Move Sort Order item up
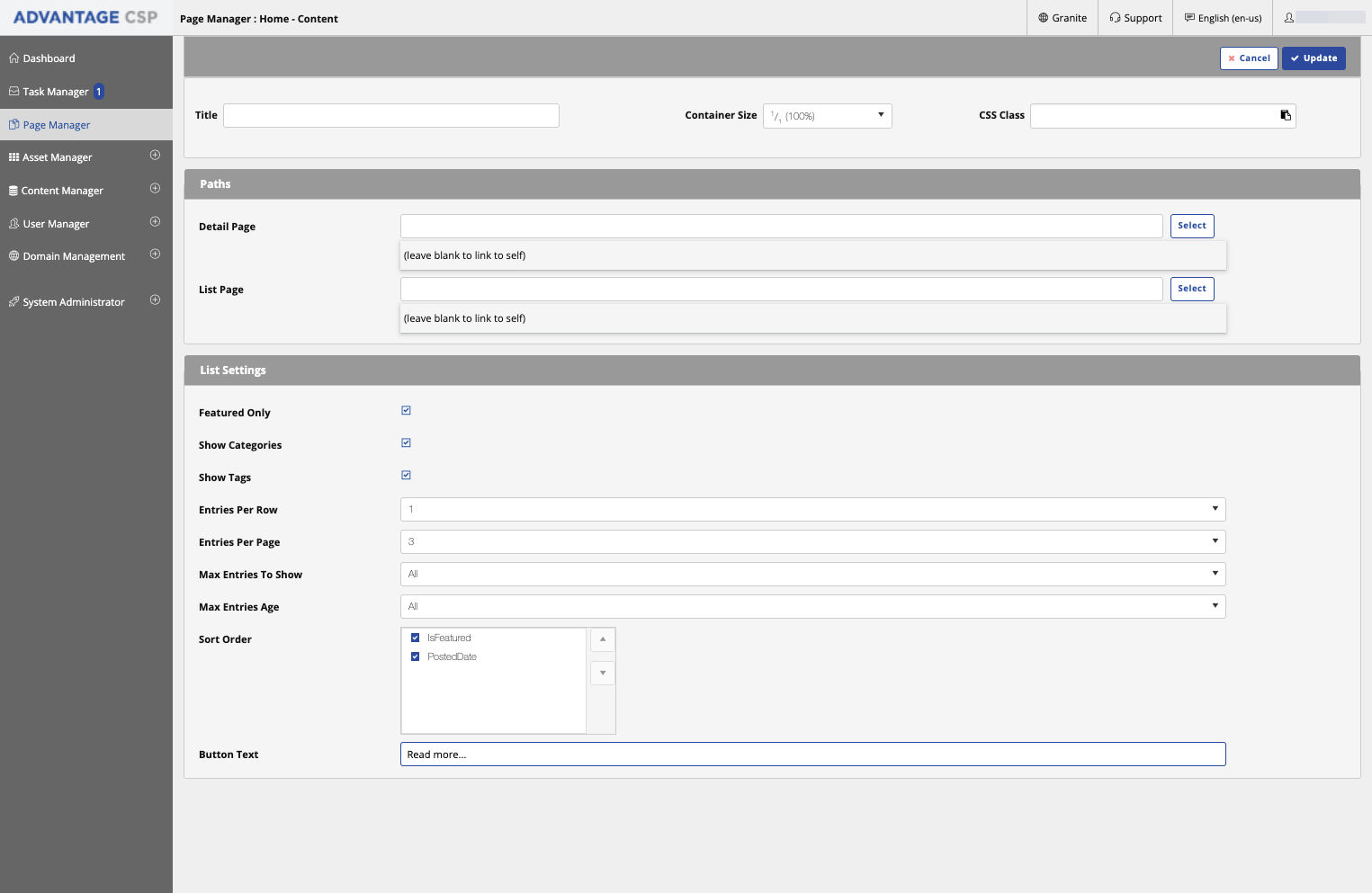Image resolution: width=1372 pixels, height=893 pixels. point(603,639)
